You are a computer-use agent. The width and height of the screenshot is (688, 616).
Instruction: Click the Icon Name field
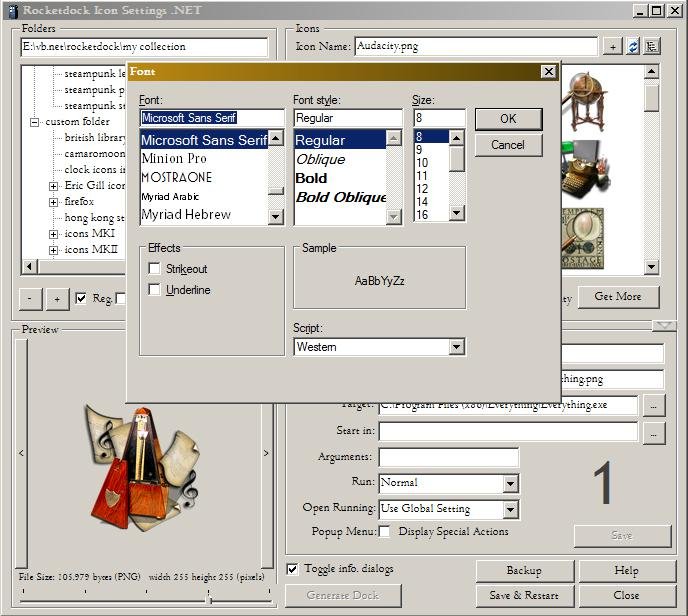[x=476, y=46]
